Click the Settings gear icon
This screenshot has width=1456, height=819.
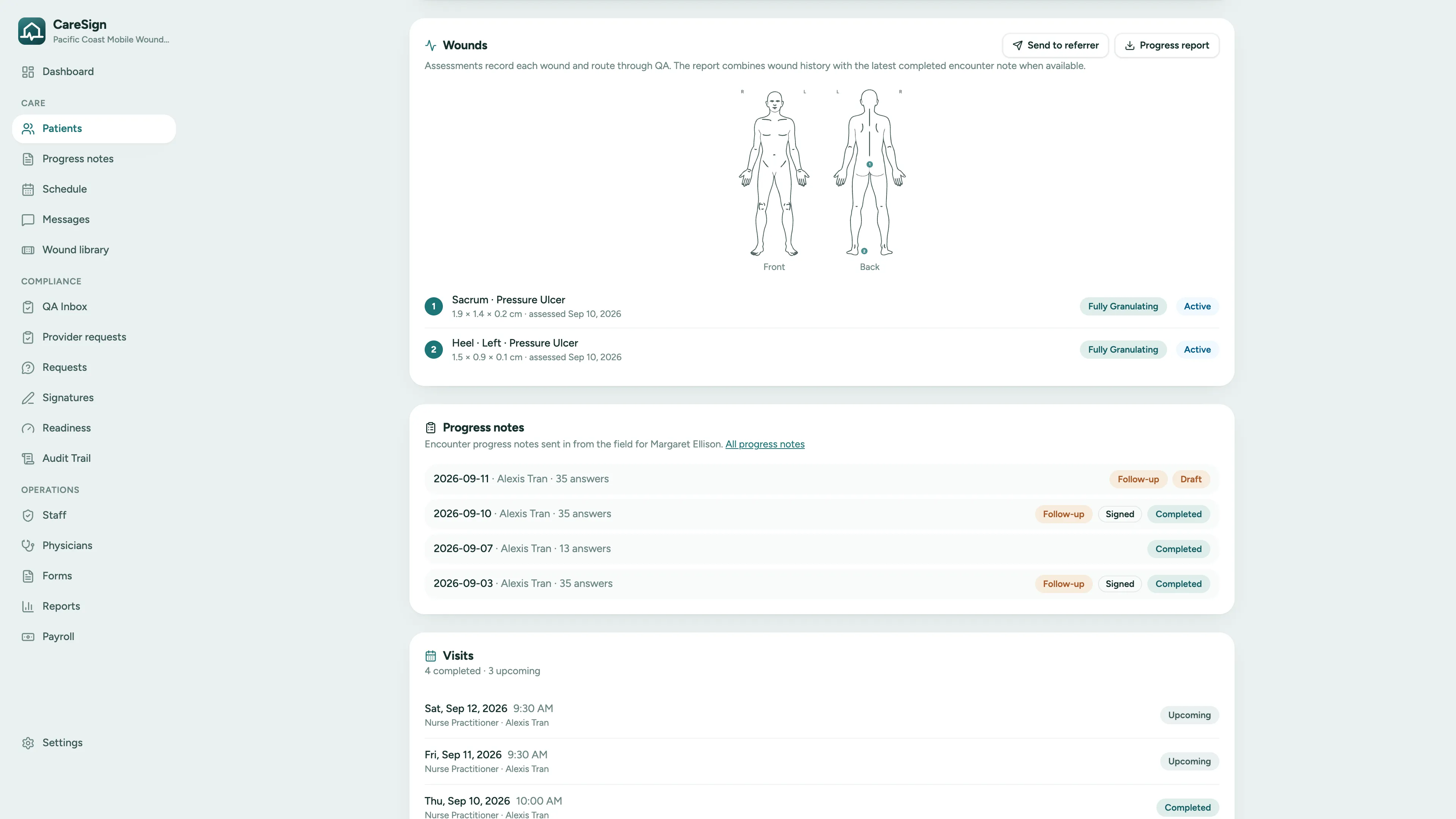click(x=28, y=743)
